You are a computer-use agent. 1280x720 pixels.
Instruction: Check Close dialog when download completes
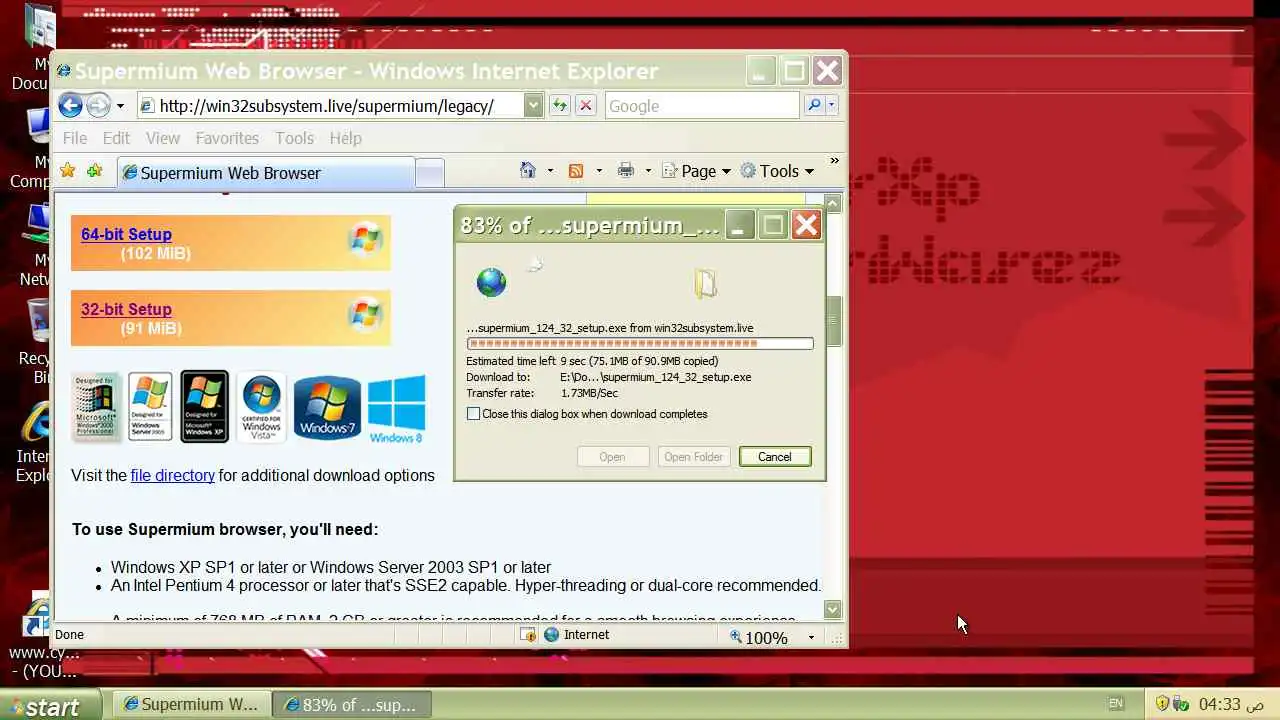[473, 414]
